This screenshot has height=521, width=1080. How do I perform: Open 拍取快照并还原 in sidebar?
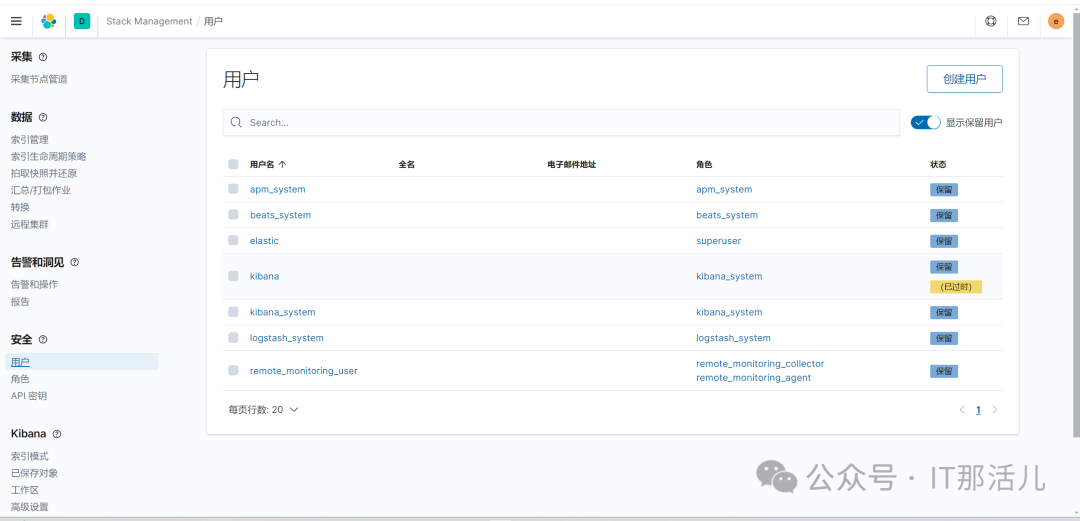(x=43, y=173)
